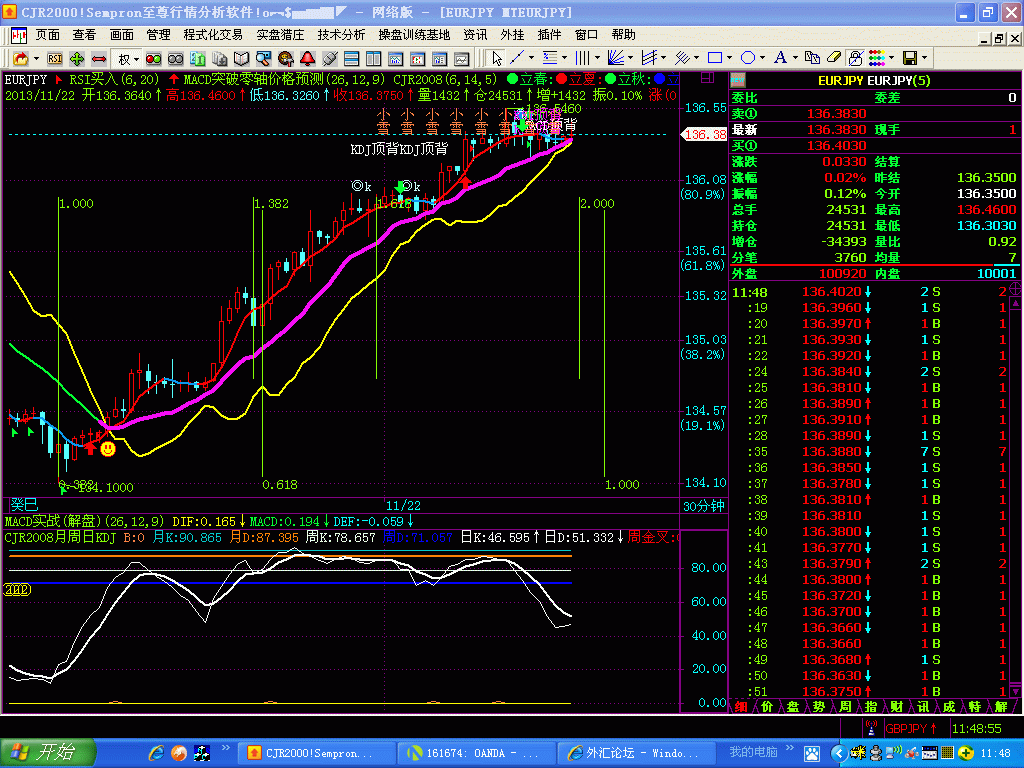Click the 开始 Start button
This screenshot has width=1024, height=768.
pos(48,752)
